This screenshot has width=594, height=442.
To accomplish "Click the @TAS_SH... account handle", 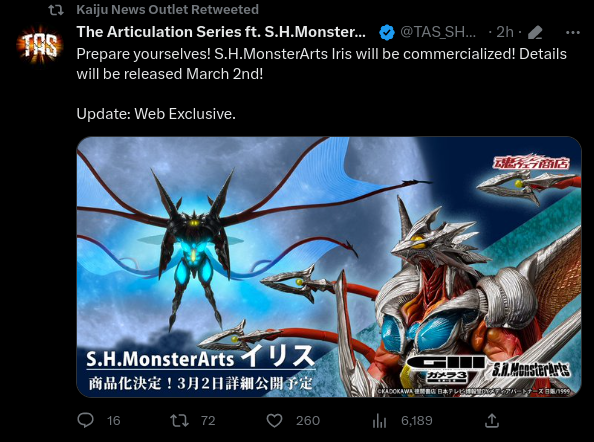I will (x=438, y=32).
